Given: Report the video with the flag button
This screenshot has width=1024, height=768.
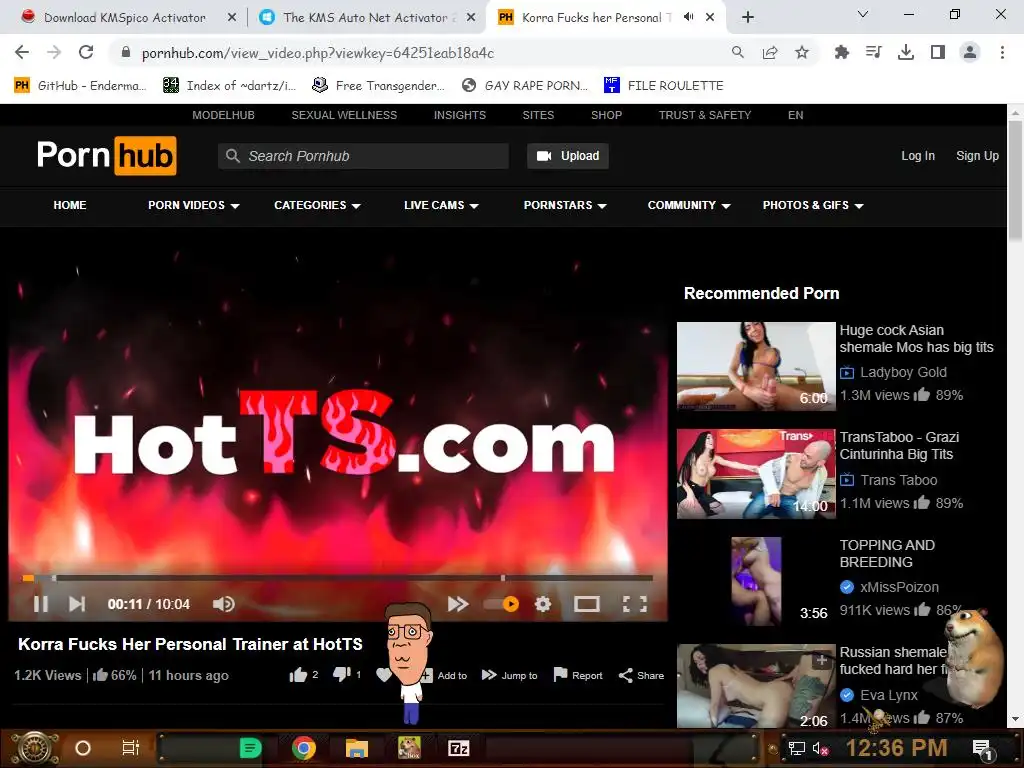Looking at the screenshot, I should [578, 675].
